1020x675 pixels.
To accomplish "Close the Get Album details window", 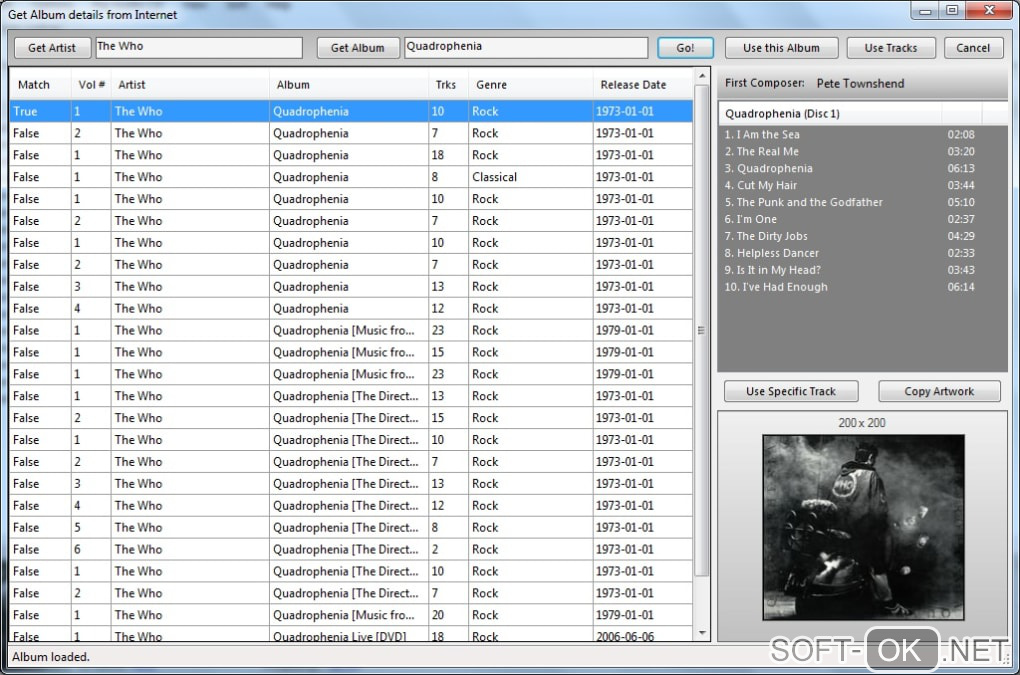I will [989, 10].
